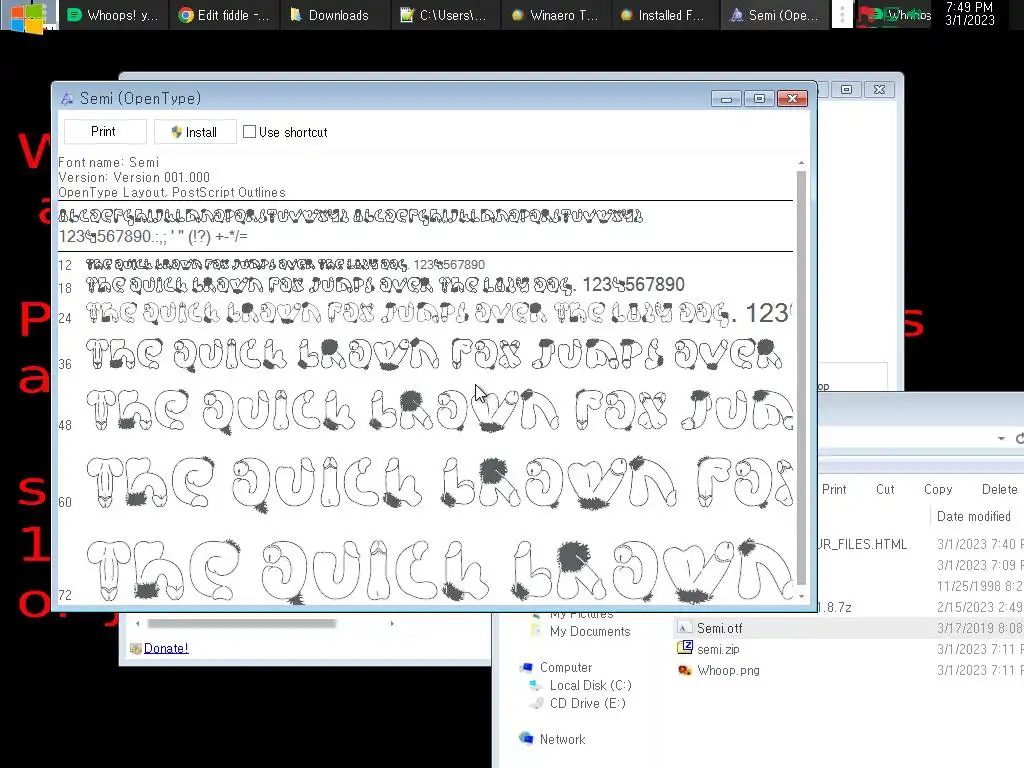The width and height of the screenshot is (1024, 768).
Task: Click left arrow of horizontal scrollbar
Action: click(x=137, y=624)
